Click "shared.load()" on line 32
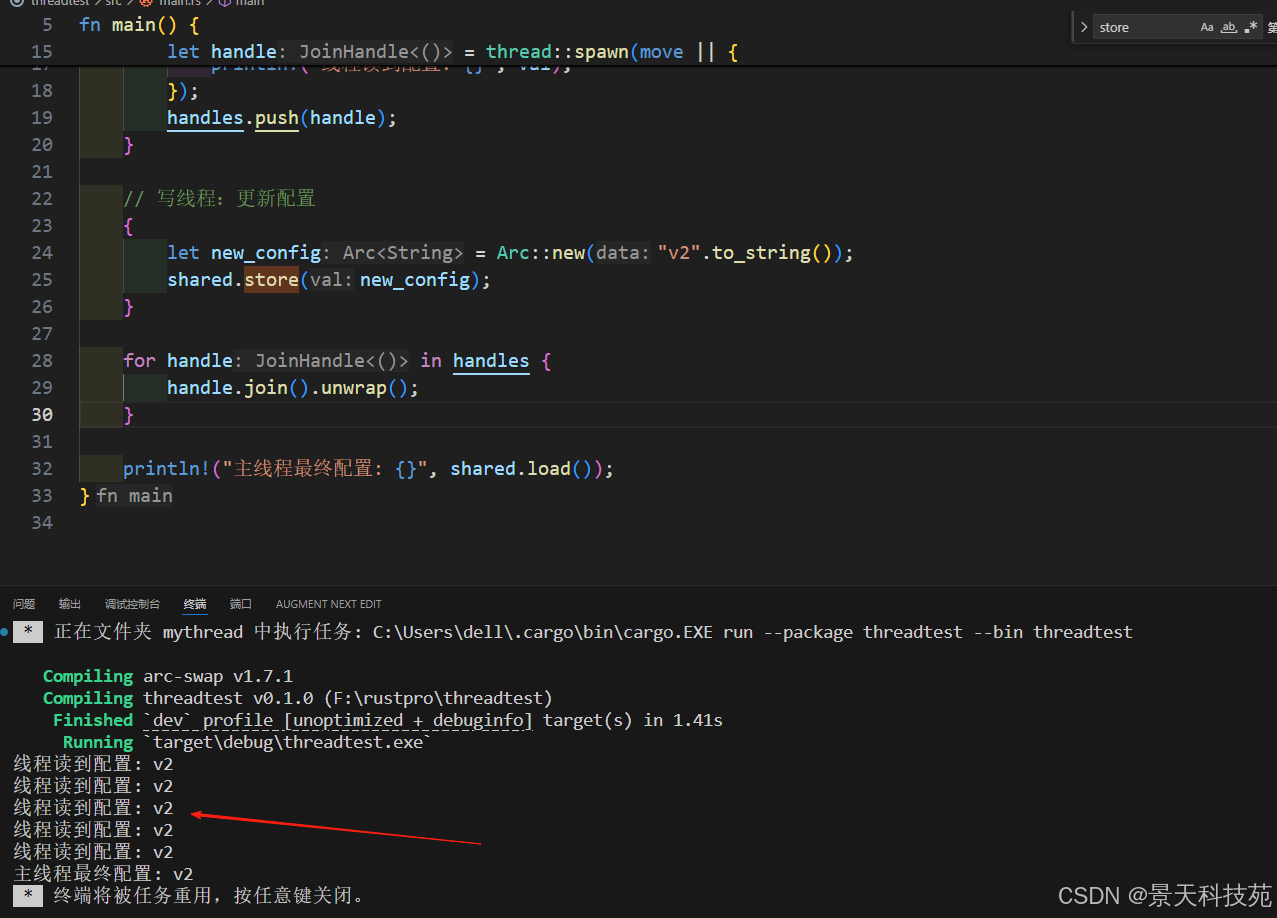 pyautogui.click(x=526, y=469)
